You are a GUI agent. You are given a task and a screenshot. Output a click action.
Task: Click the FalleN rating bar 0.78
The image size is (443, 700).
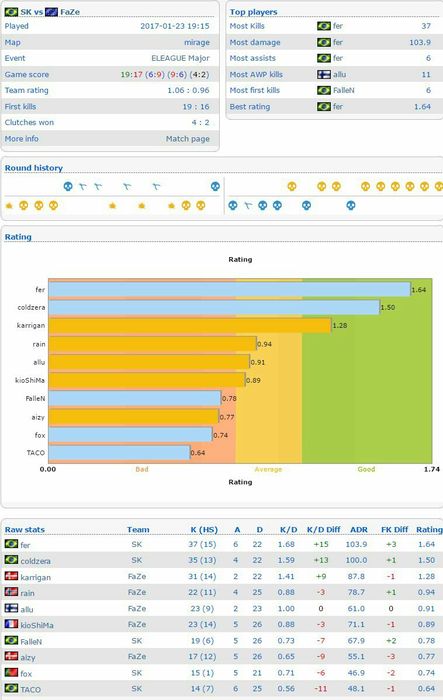click(135, 398)
